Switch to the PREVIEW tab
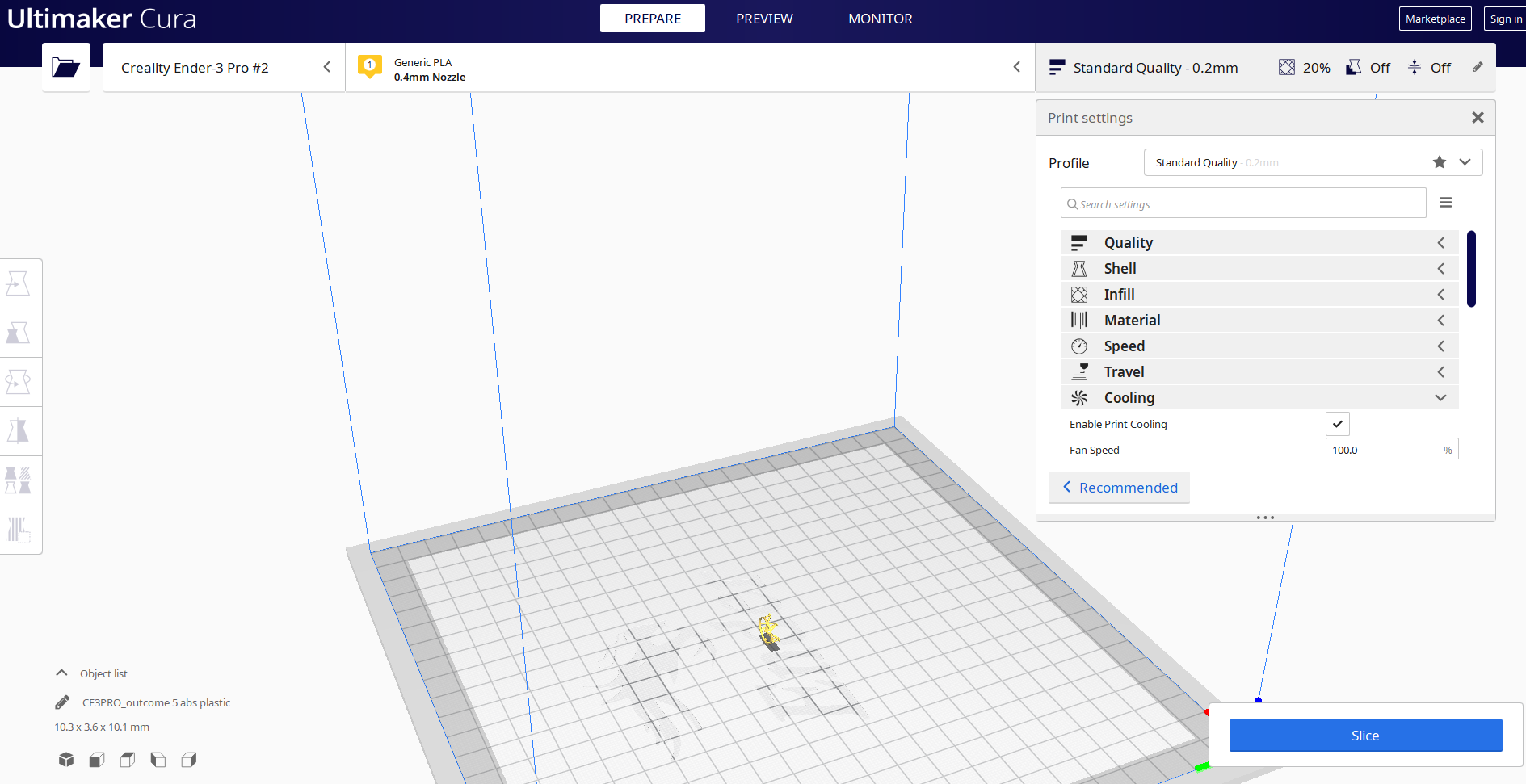 763,19
